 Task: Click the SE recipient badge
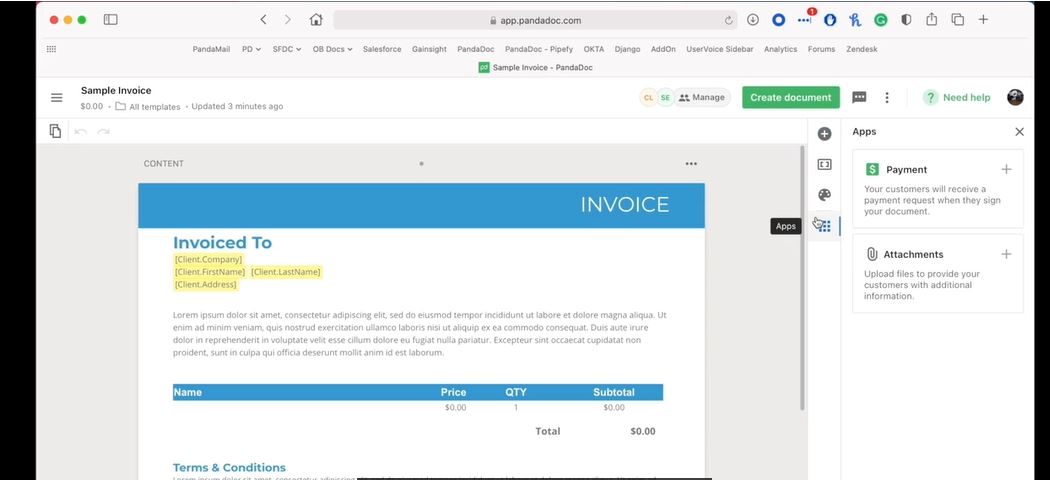point(665,98)
